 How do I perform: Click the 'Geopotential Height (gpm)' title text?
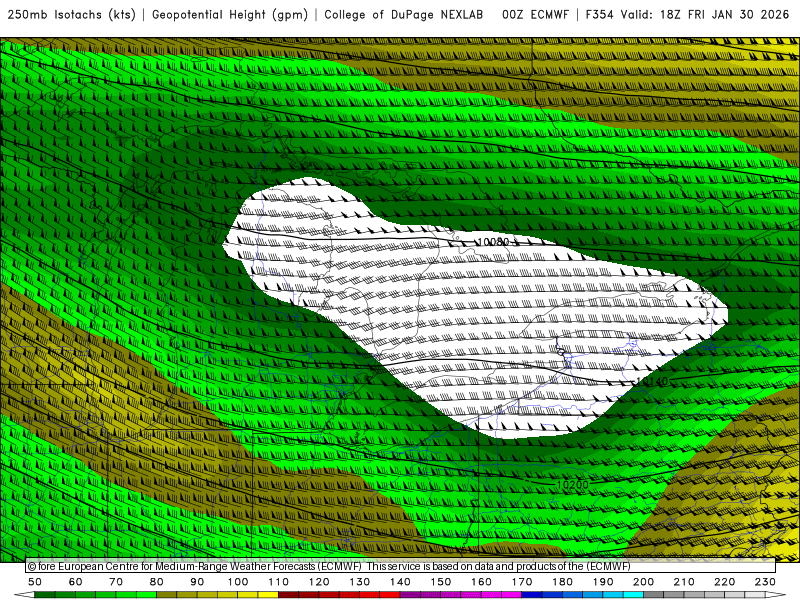tap(230, 15)
